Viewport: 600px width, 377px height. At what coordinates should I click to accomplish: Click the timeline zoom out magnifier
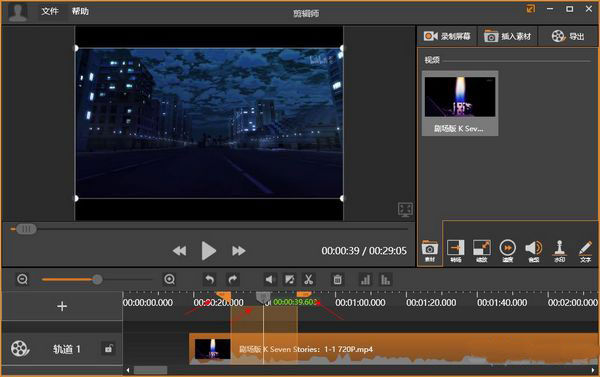pos(23,279)
